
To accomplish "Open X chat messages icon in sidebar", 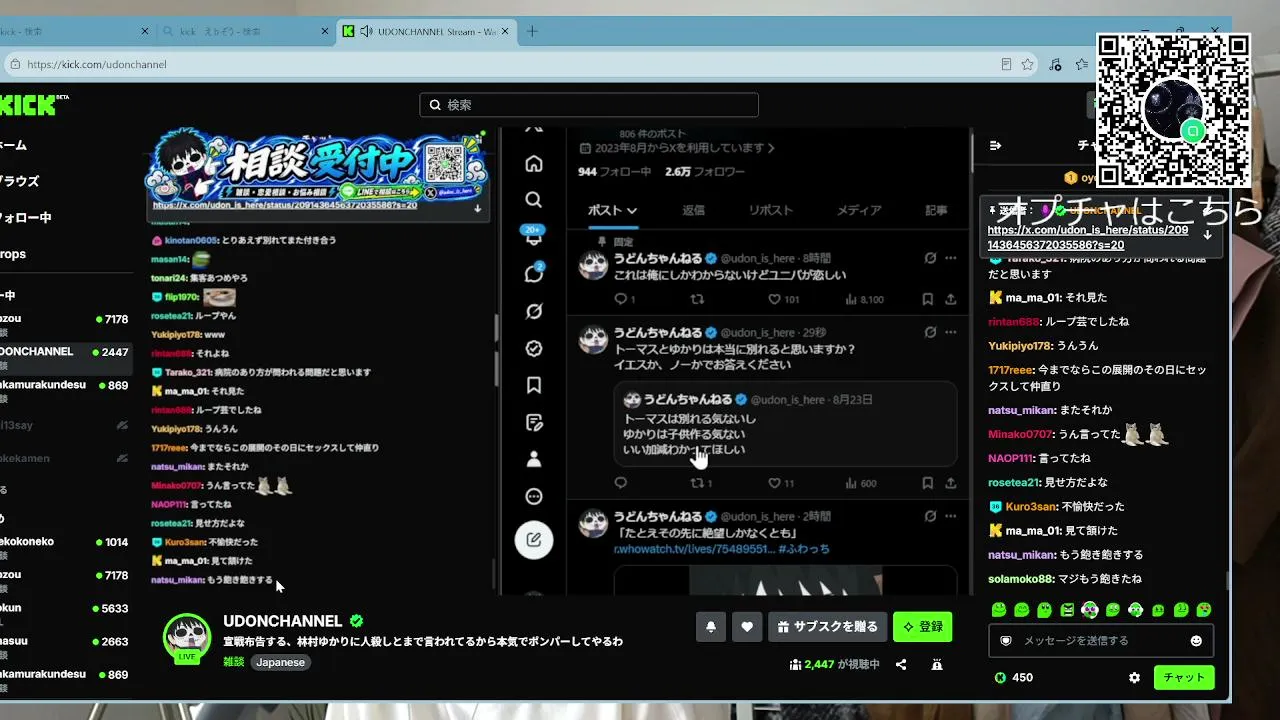I will [534, 273].
